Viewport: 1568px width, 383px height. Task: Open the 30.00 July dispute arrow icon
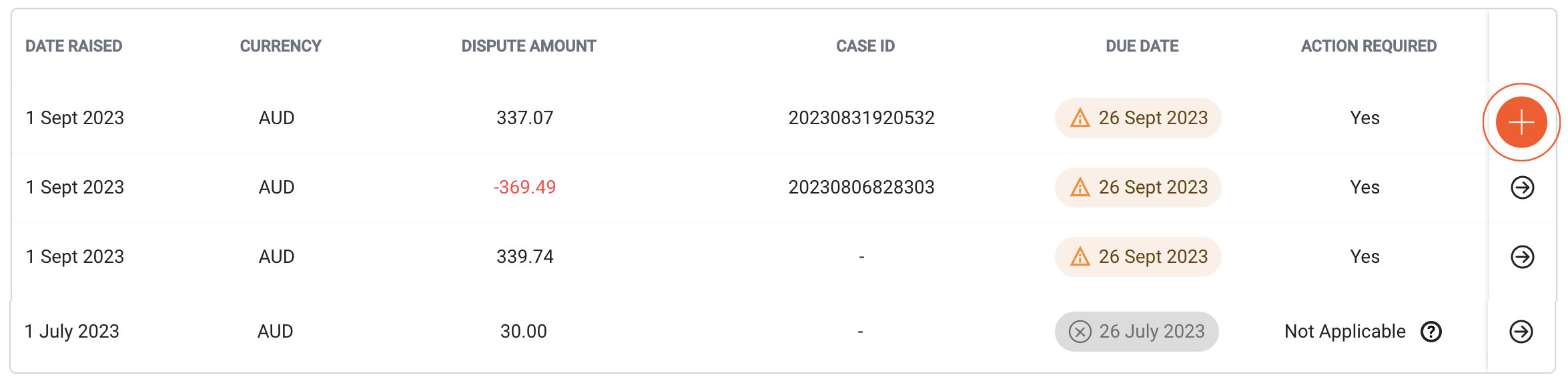click(x=1521, y=332)
